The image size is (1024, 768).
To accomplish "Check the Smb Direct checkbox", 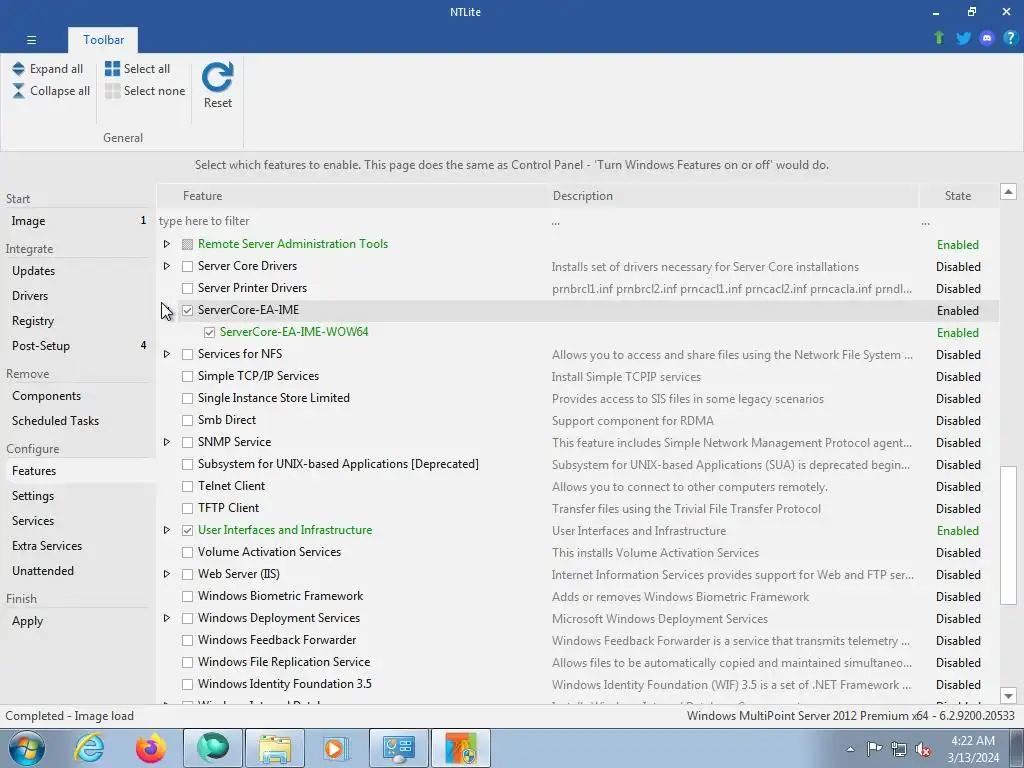I will point(187,420).
